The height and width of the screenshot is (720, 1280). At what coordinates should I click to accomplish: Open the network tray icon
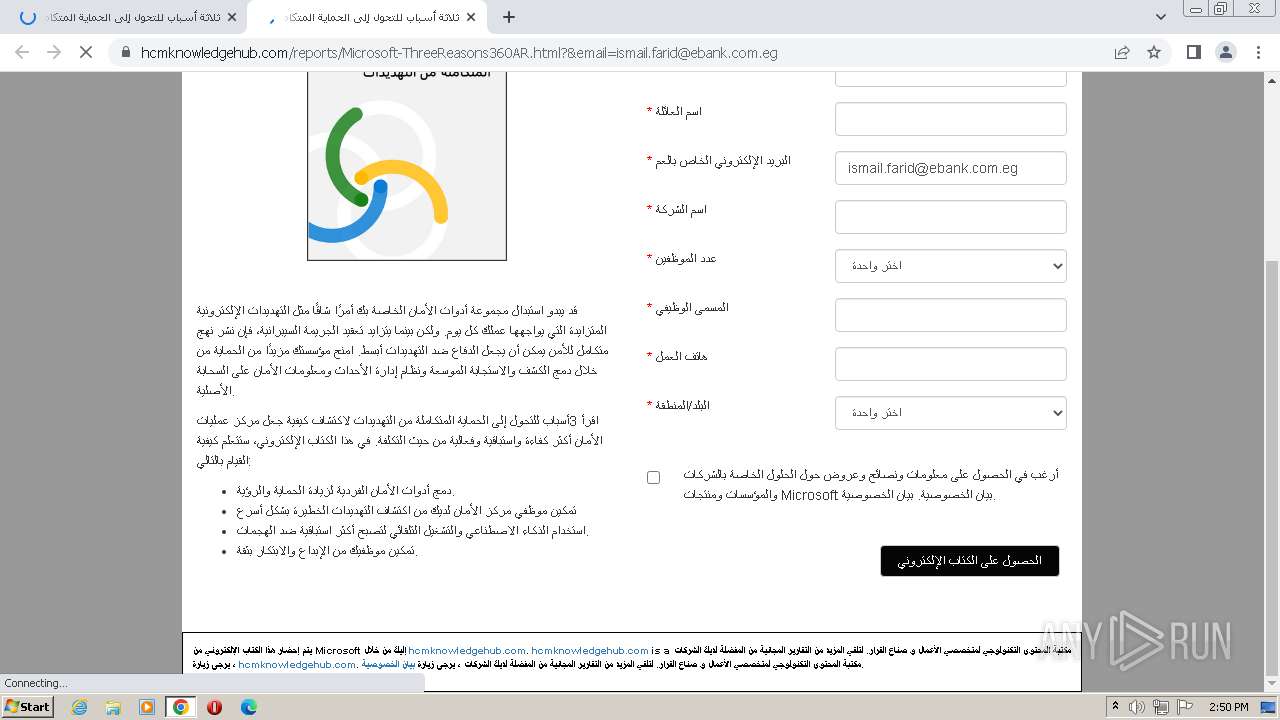[x=1160, y=707]
